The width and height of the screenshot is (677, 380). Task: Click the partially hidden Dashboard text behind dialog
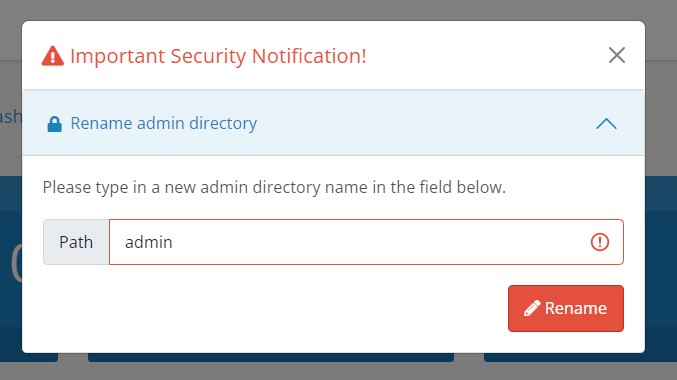[10, 117]
